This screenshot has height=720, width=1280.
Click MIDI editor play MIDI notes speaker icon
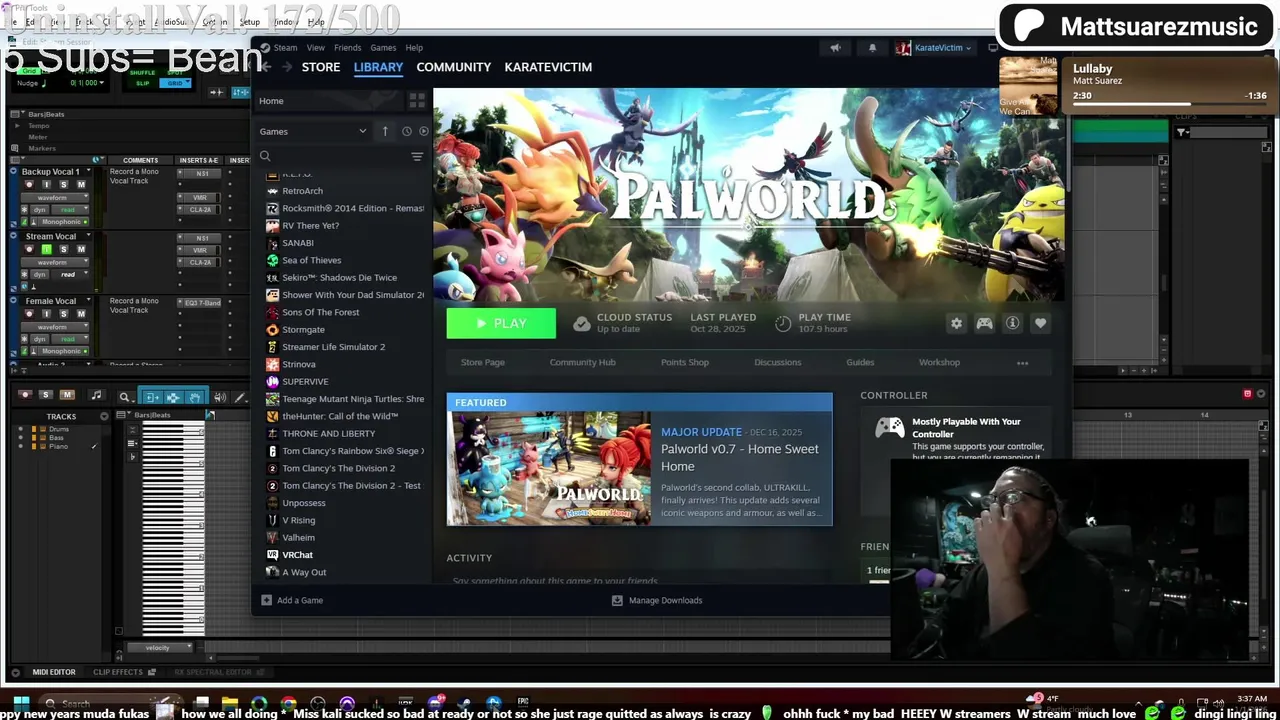coord(219,397)
